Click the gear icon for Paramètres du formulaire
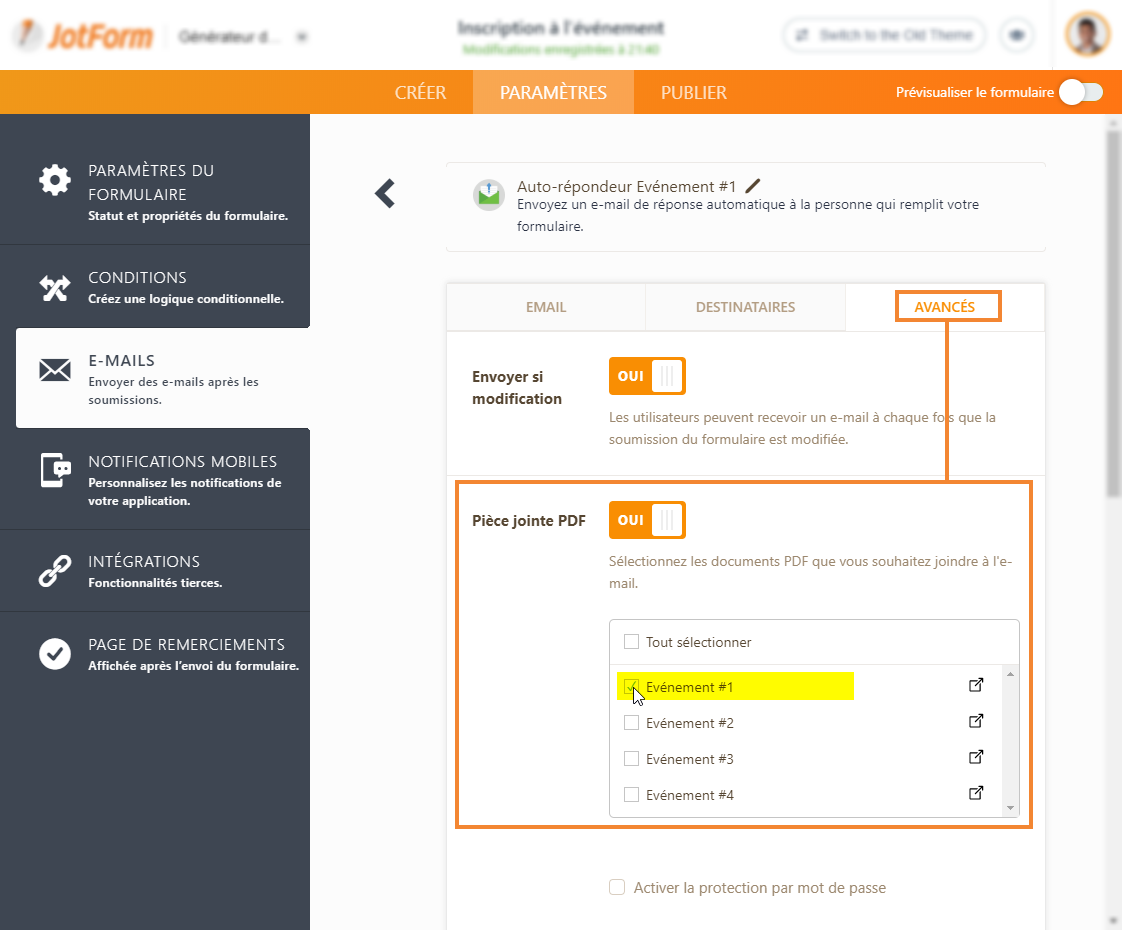Screen dimensions: 1122x930 pyautogui.click(x=55, y=180)
